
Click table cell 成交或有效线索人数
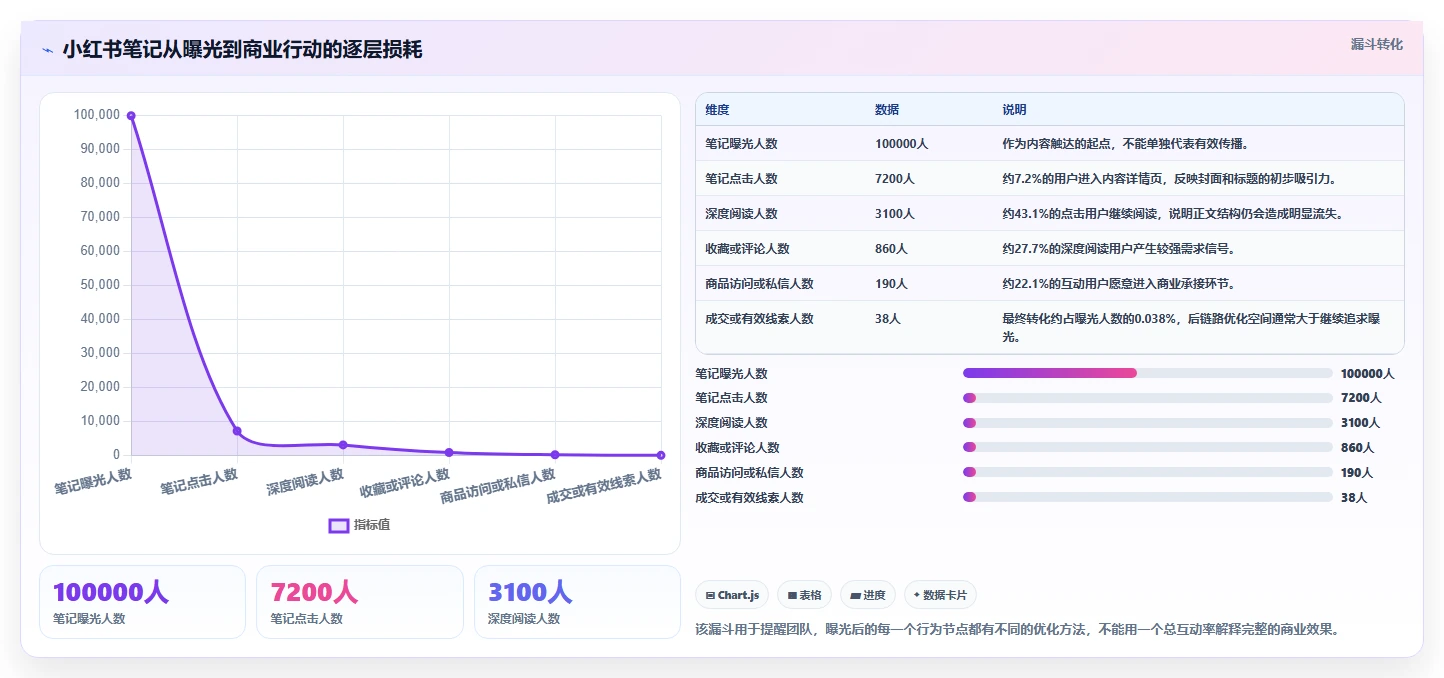[x=759, y=319]
